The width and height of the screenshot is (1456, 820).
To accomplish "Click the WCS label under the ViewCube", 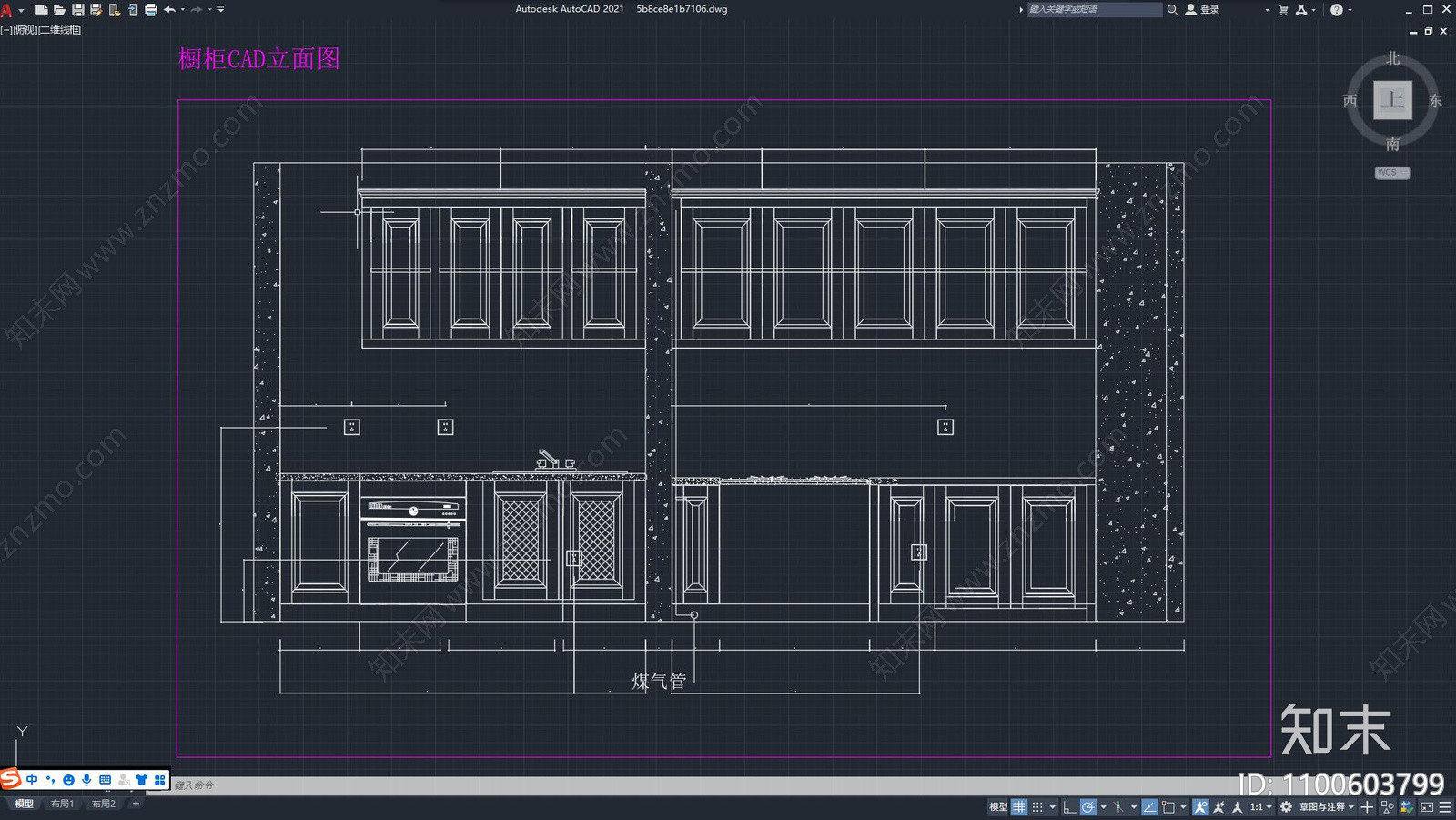I will (1391, 173).
